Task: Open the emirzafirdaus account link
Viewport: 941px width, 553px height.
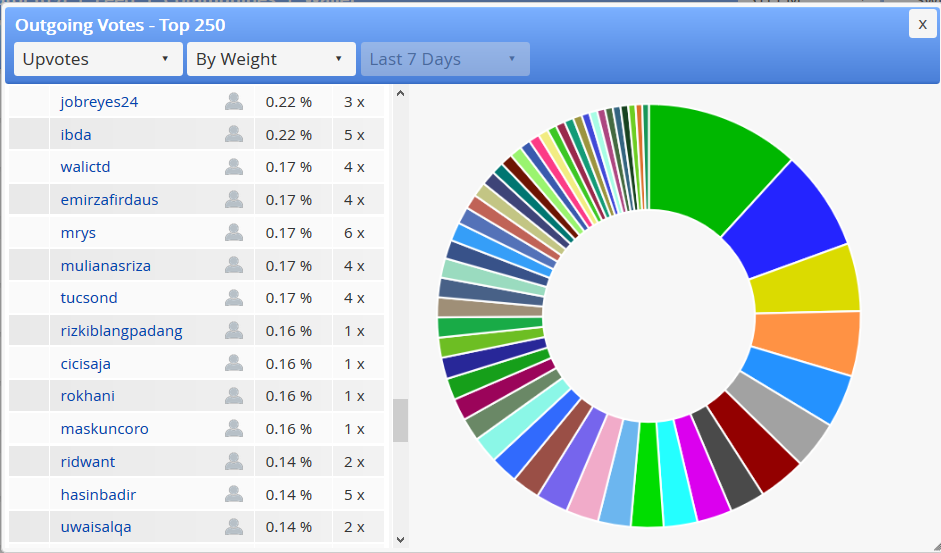Action: pyautogui.click(x=109, y=200)
